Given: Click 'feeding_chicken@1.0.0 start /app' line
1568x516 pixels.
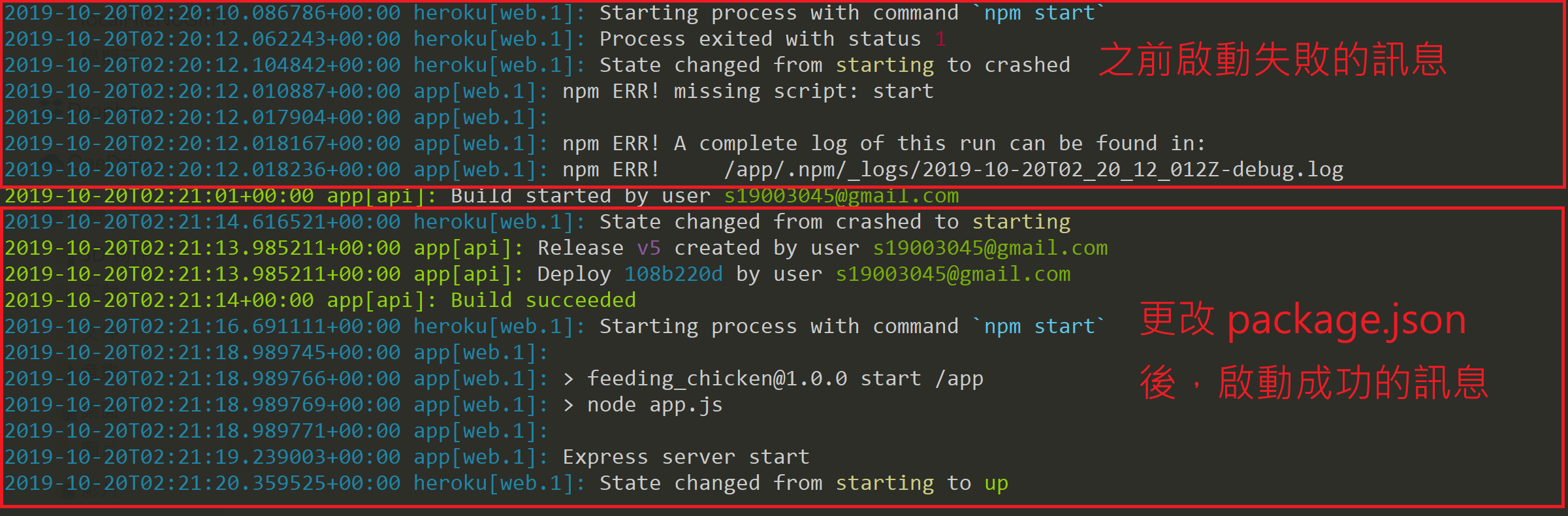Looking at the screenshot, I should [494, 379].
